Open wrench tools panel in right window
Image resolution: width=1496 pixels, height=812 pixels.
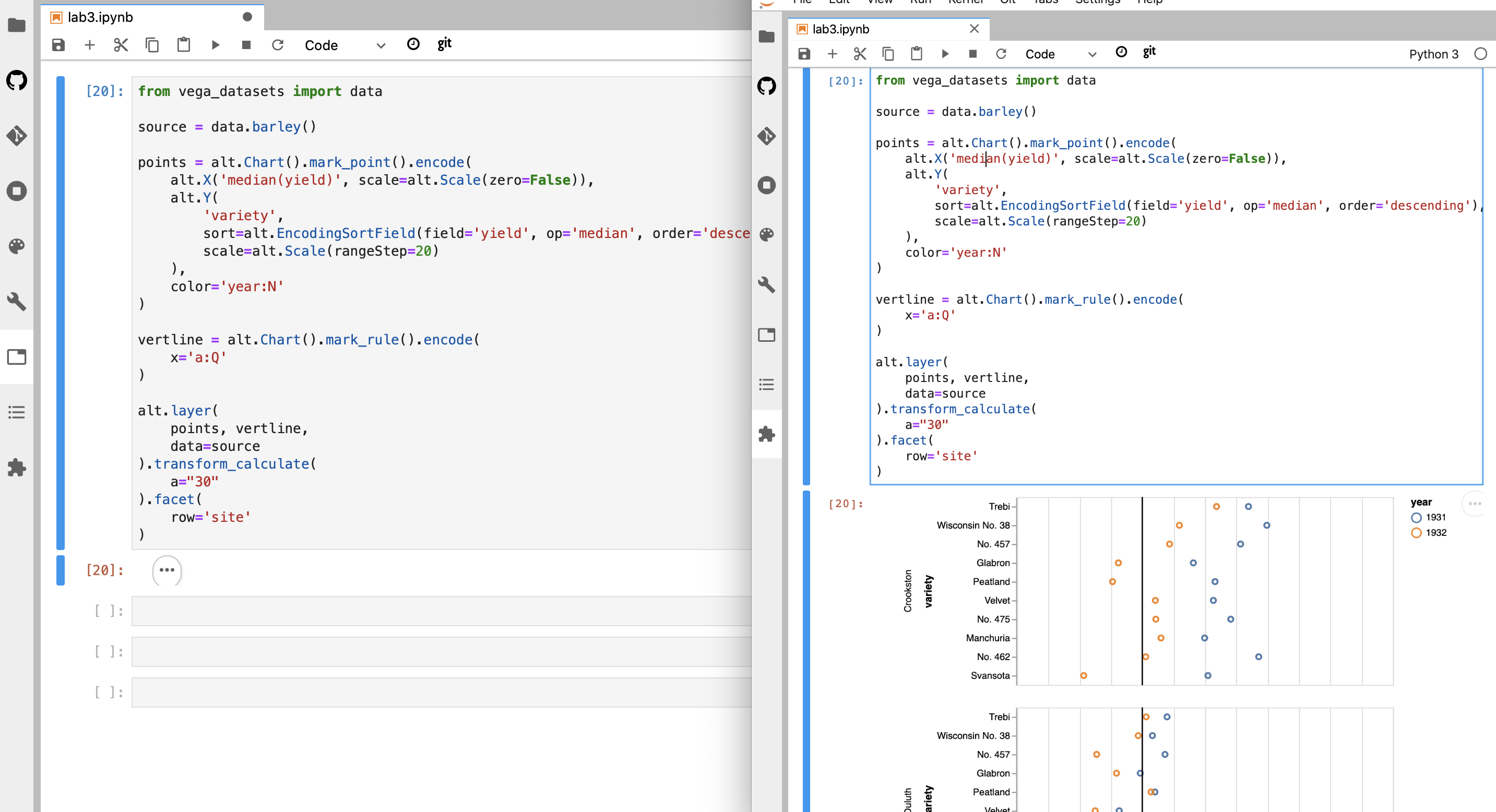pos(767,284)
